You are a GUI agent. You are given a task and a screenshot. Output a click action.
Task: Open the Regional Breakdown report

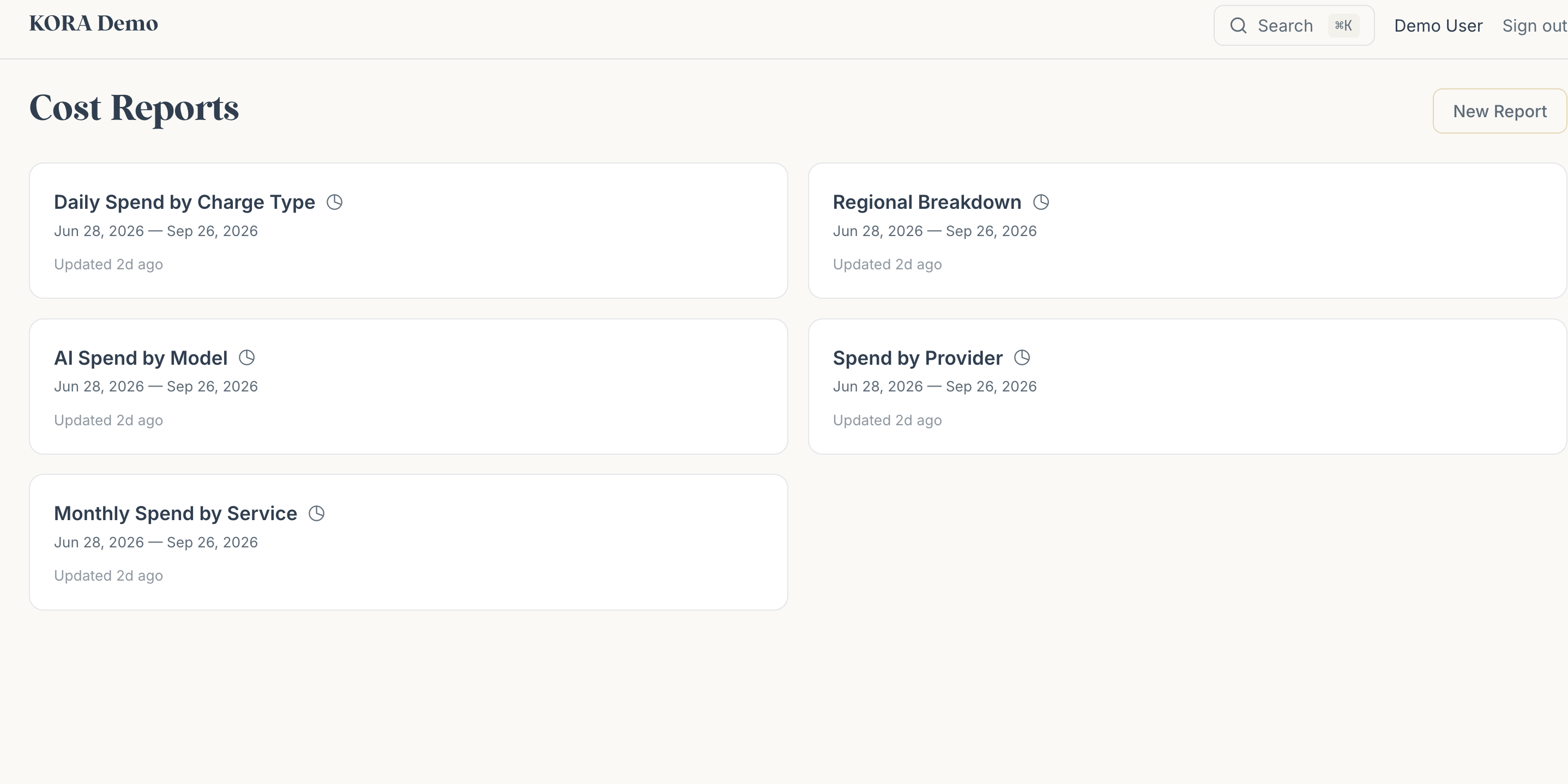coord(1187,231)
